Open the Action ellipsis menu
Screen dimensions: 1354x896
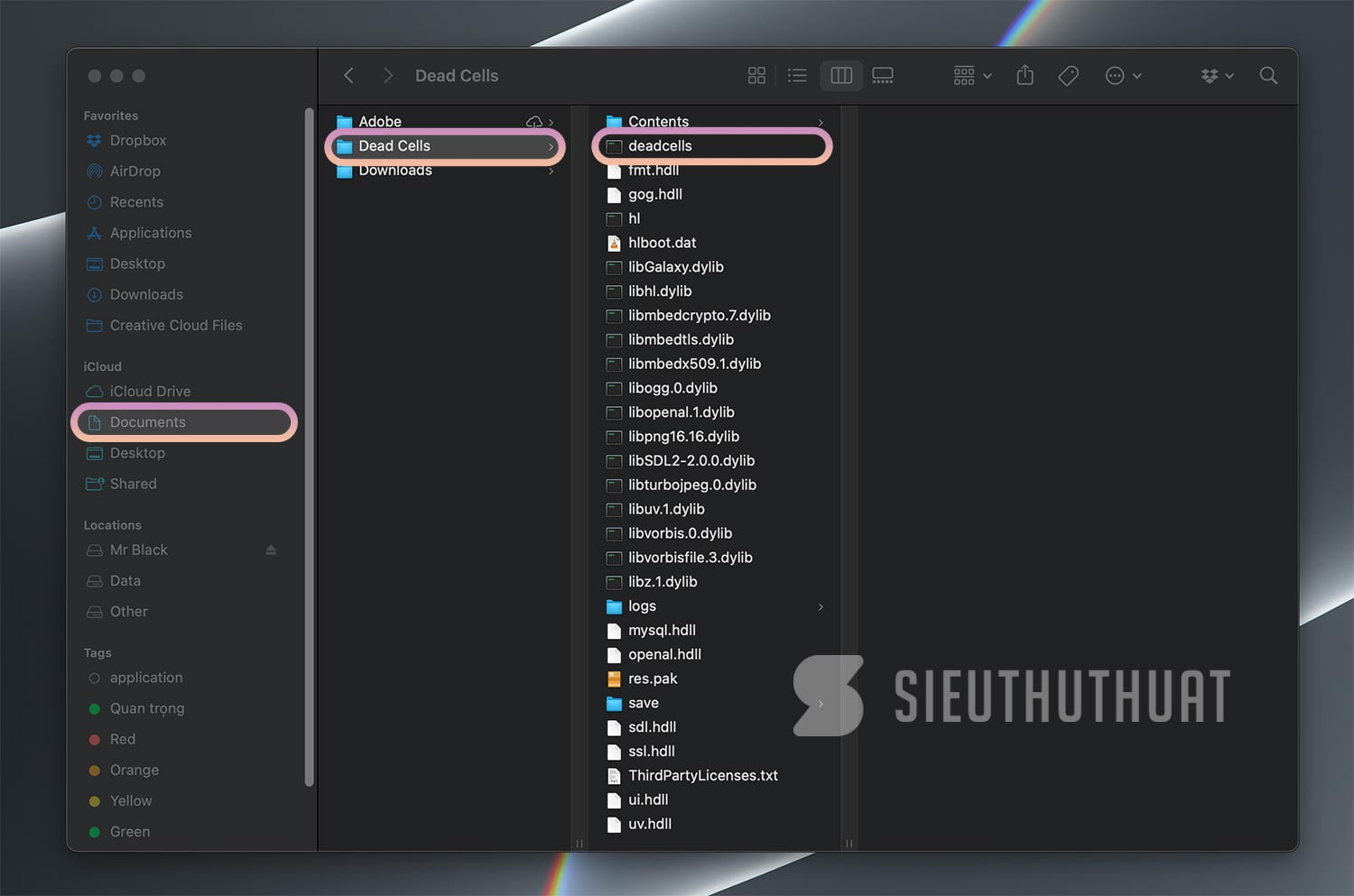pos(1123,76)
